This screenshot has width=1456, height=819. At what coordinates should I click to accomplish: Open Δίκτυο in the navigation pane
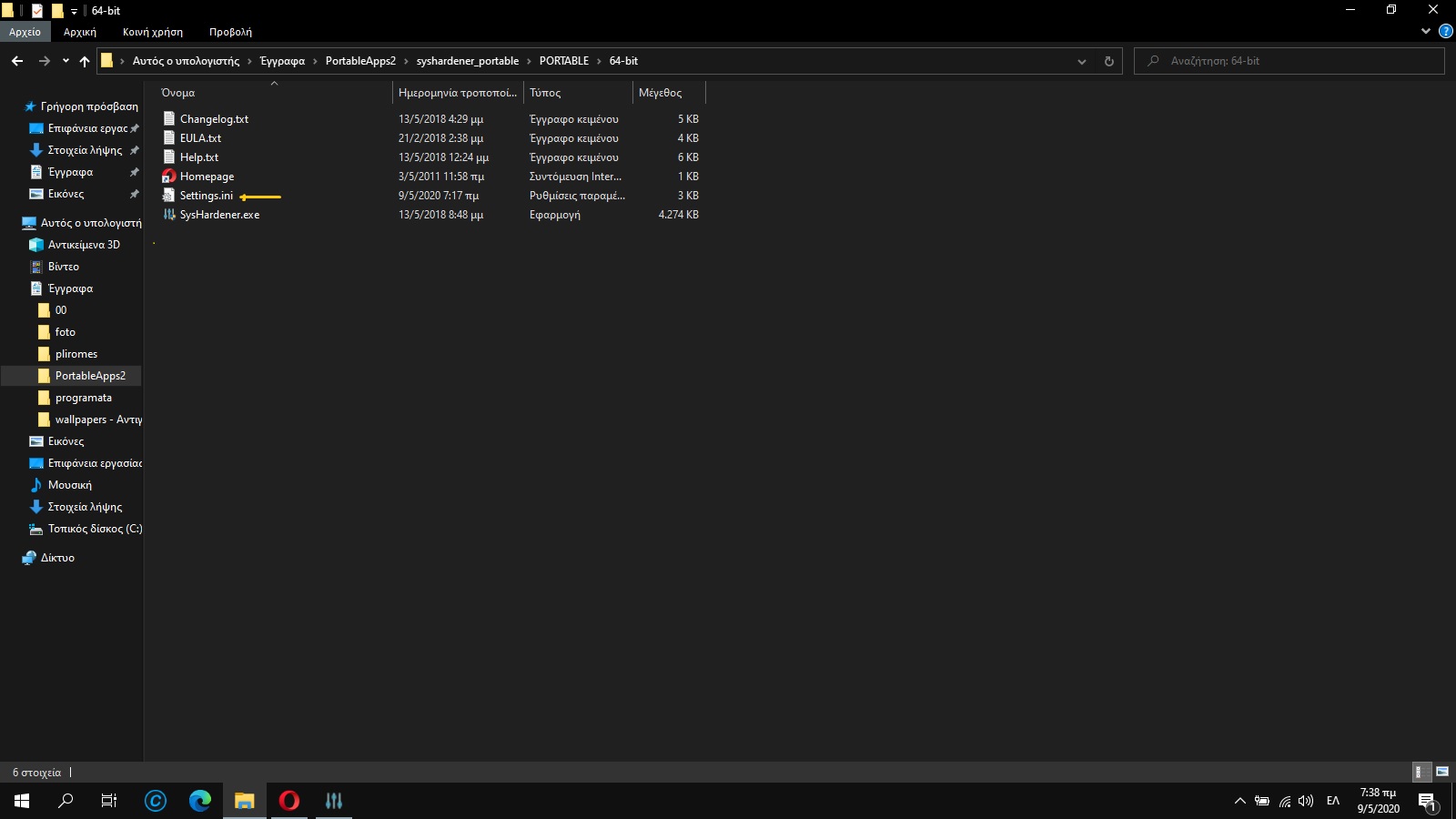coord(57,558)
